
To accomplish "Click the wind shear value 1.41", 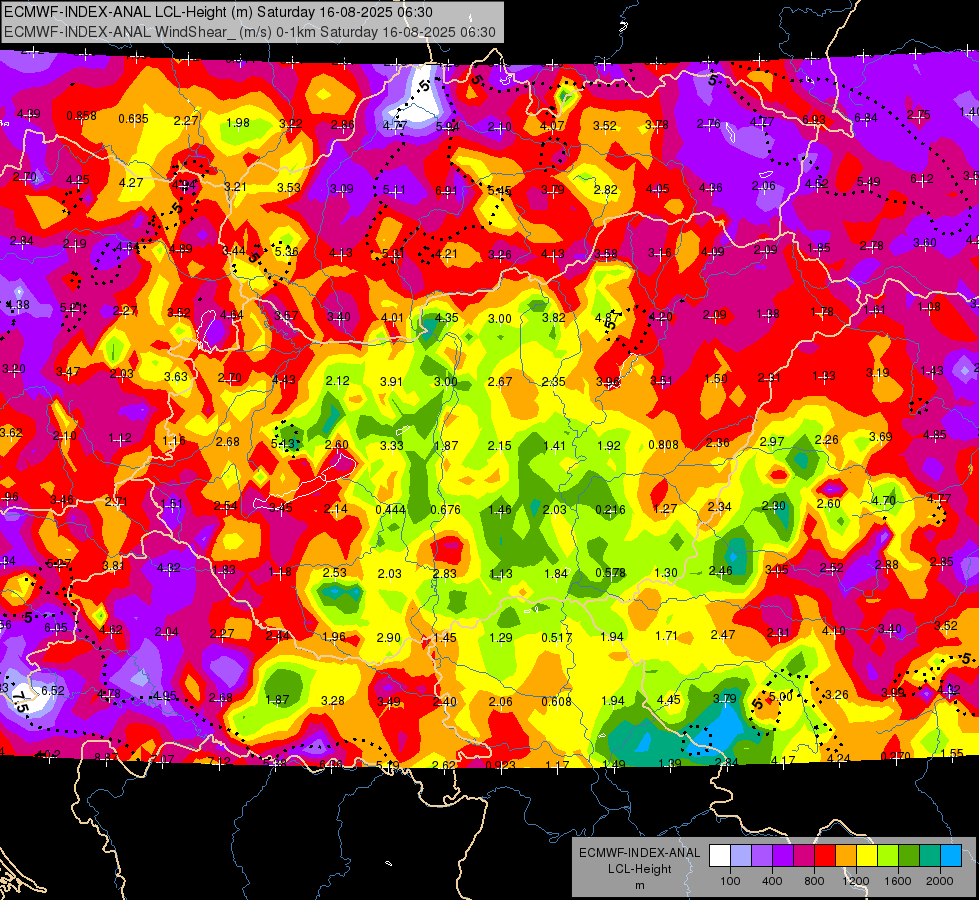I will coord(554,446).
